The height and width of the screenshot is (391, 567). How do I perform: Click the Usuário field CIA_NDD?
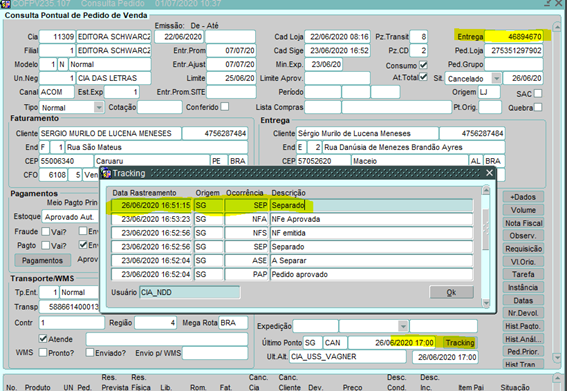tap(189, 292)
